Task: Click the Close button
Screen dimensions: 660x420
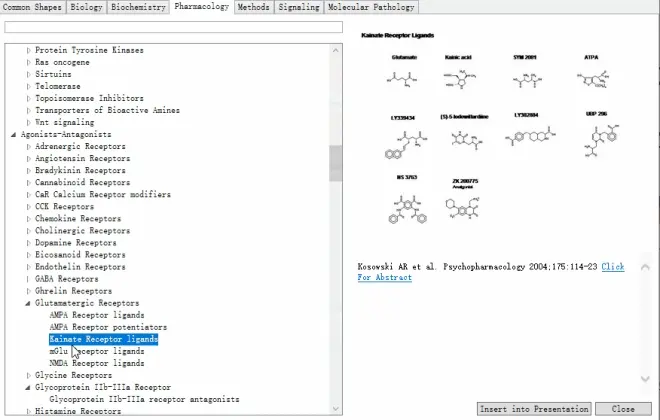Action: (623, 409)
